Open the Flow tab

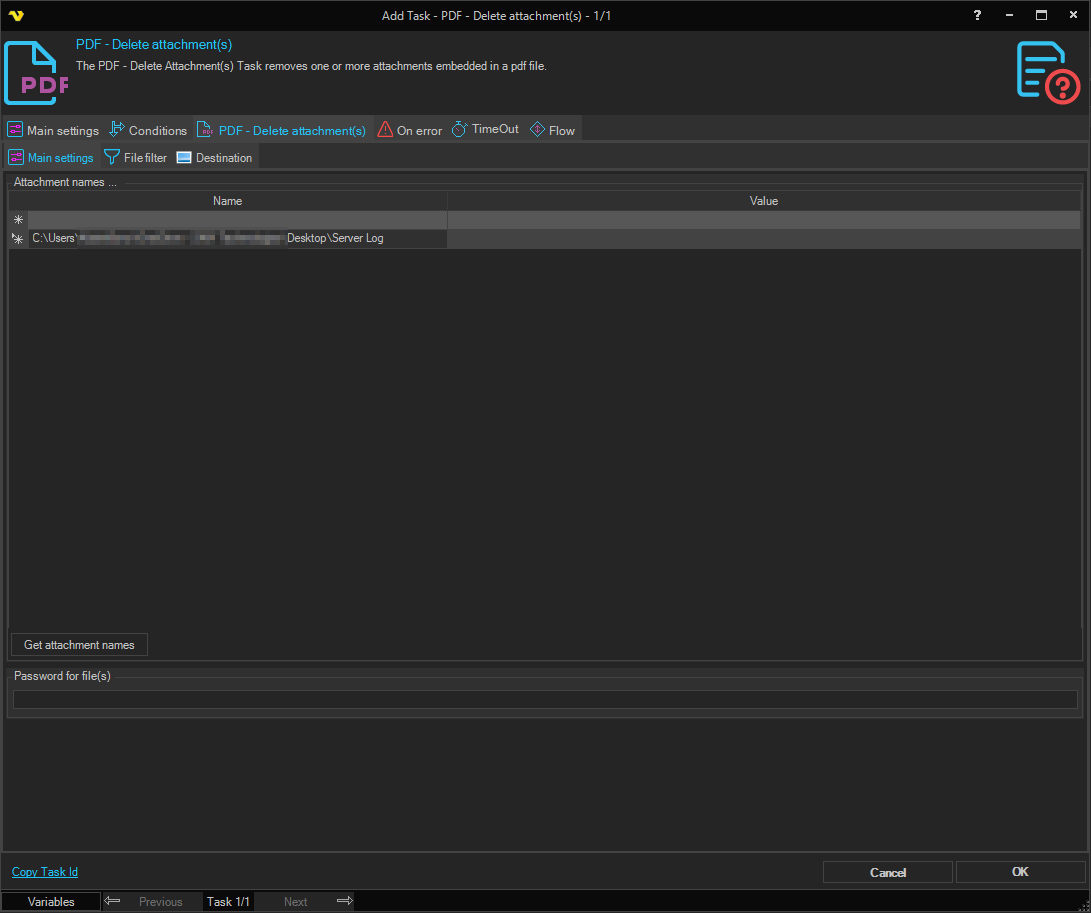pyautogui.click(x=552, y=130)
